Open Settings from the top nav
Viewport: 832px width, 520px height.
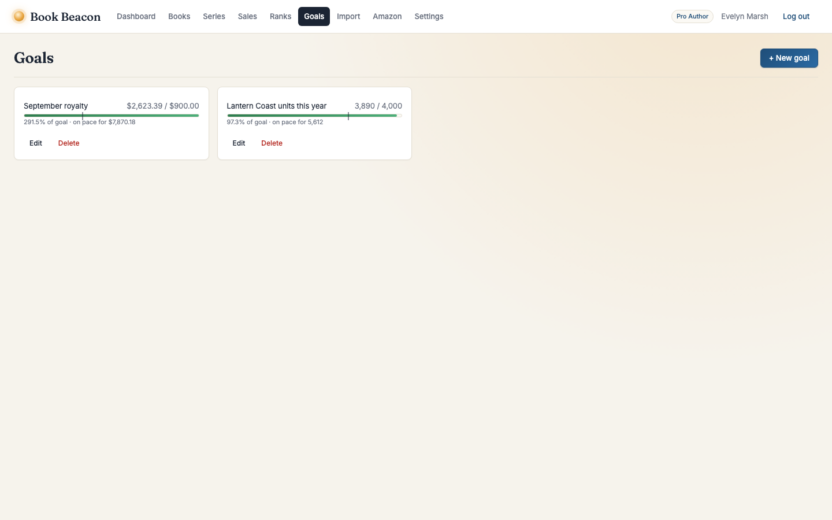pos(429,16)
